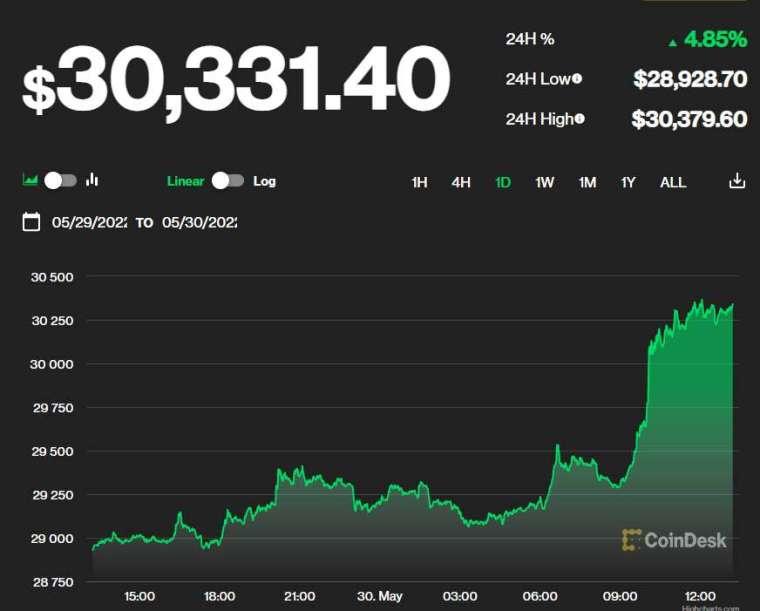This screenshot has height=611, width=760.
Task: Click info icon beside 24H High
Action: [580, 119]
